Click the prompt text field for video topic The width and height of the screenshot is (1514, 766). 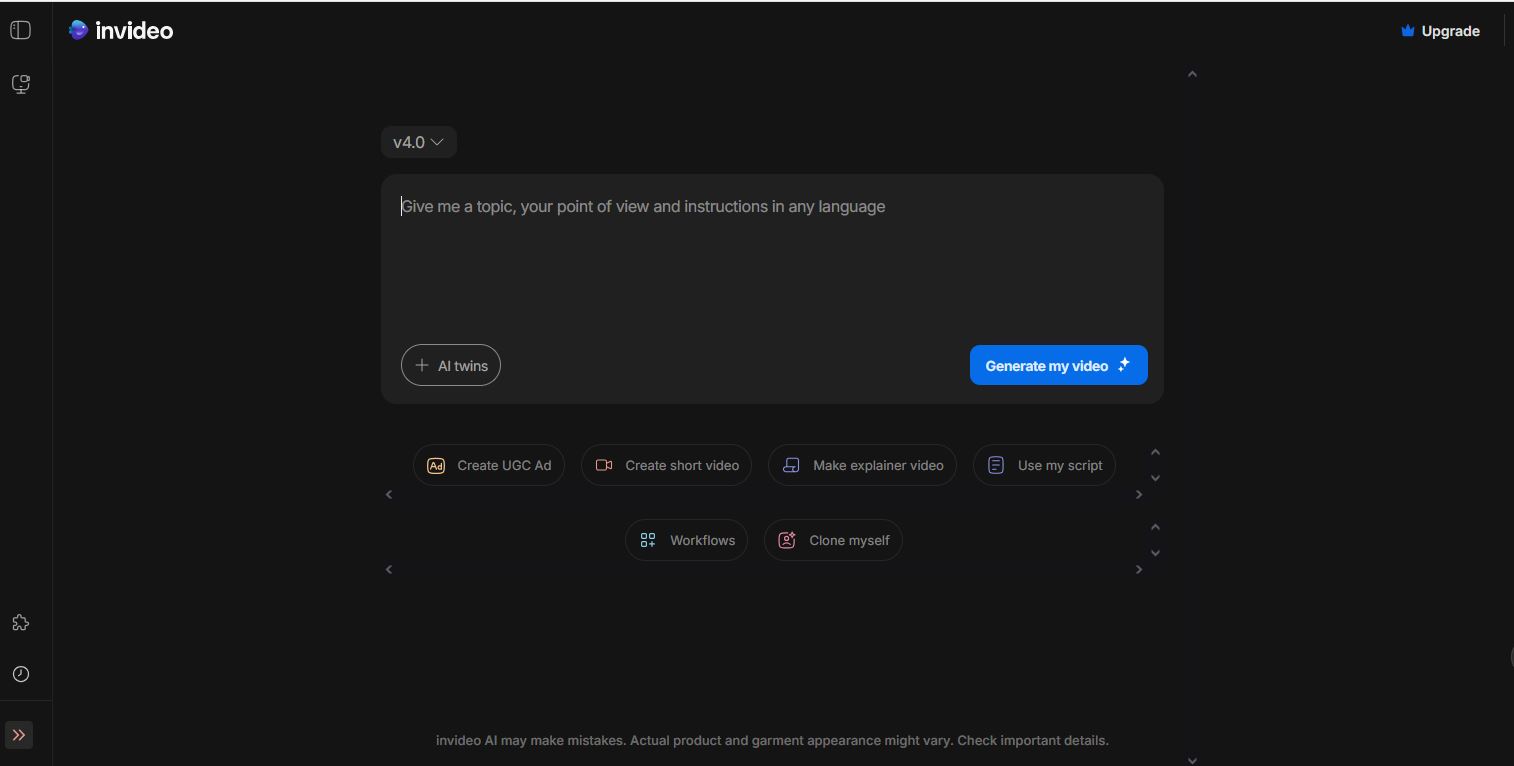point(770,260)
